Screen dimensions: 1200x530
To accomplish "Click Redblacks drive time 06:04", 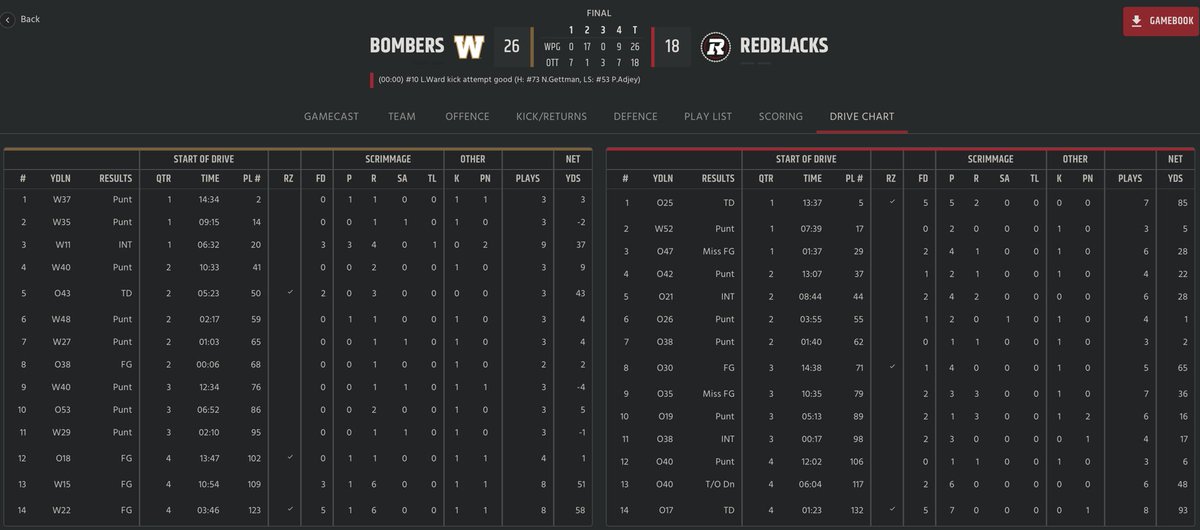I will [813, 484].
